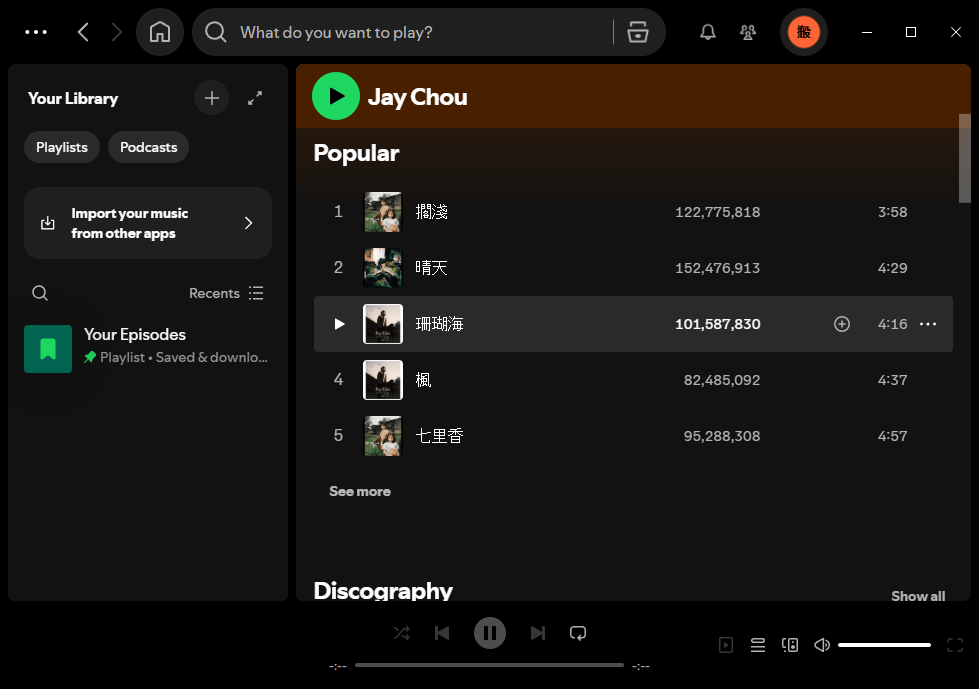Screen dimensions: 979x689
Task: Expand Your Library with the arrow
Action: pos(254,98)
